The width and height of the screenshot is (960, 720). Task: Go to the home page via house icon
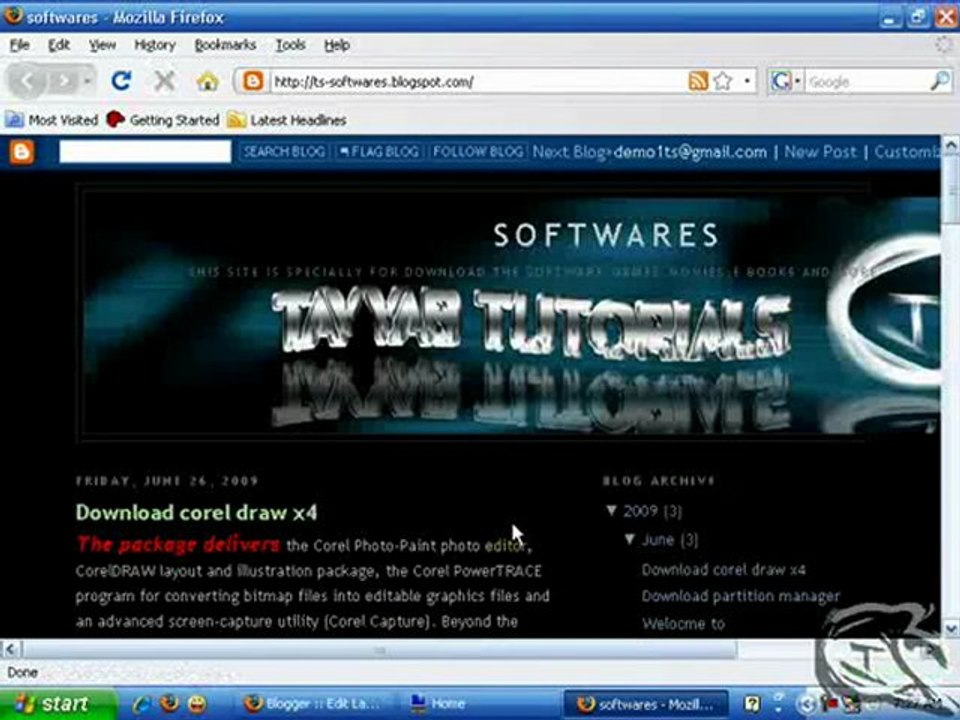tap(208, 81)
